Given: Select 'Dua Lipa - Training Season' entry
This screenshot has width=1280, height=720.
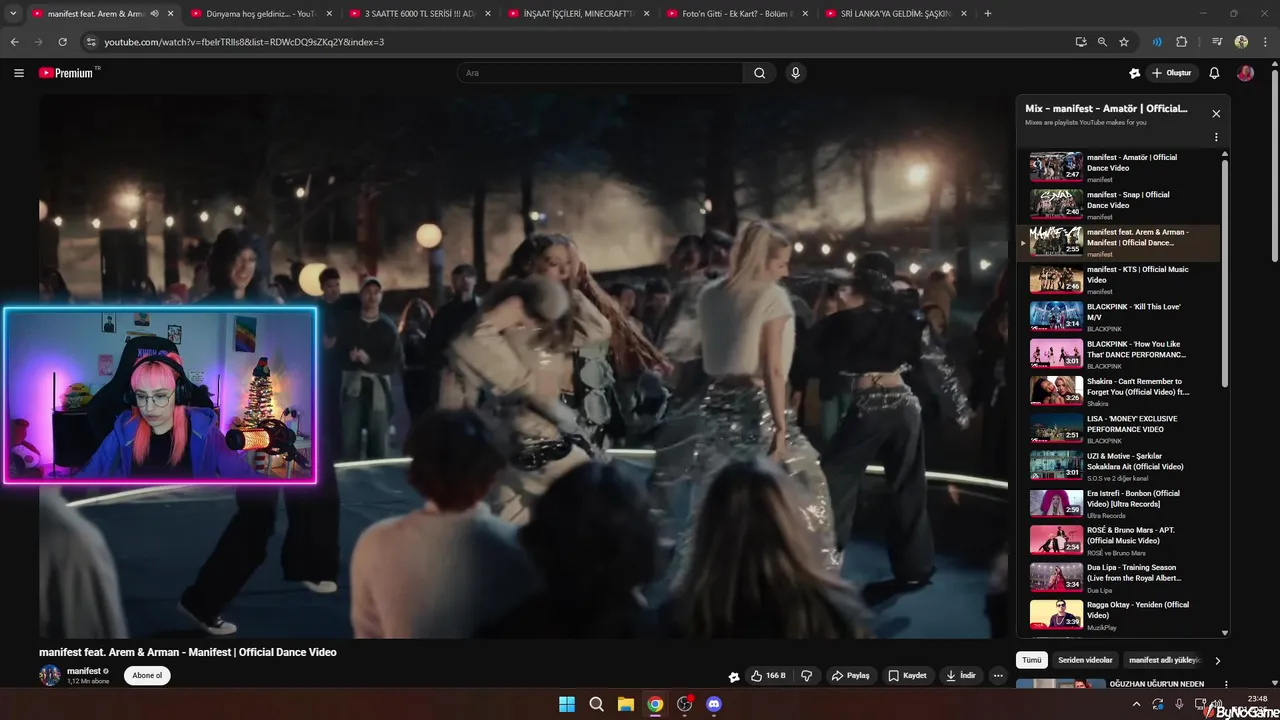Looking at the screenshot, I should click(1118, 578).
